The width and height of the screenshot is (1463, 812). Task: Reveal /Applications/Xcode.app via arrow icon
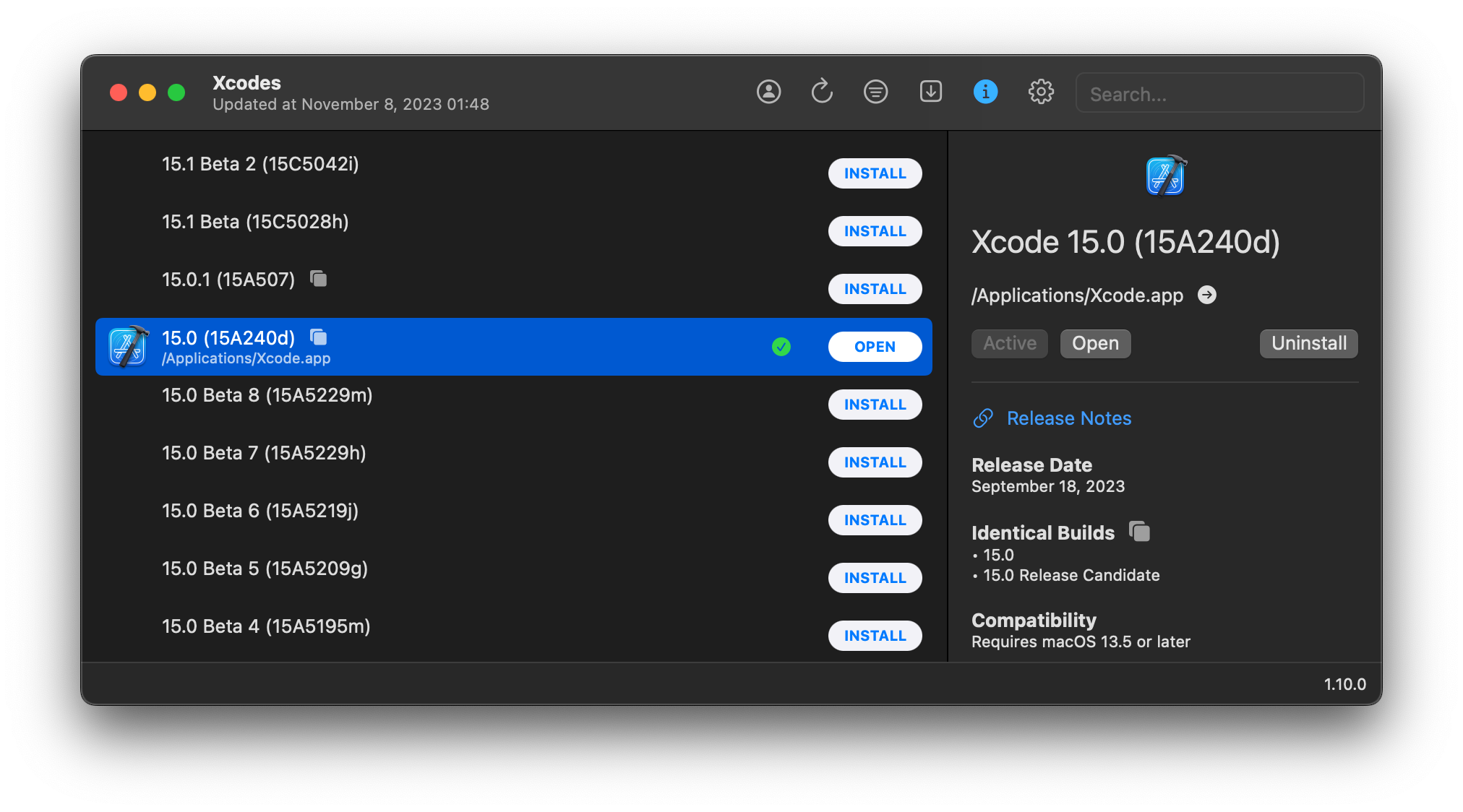pyautogui.click(x=1206, y=295)
